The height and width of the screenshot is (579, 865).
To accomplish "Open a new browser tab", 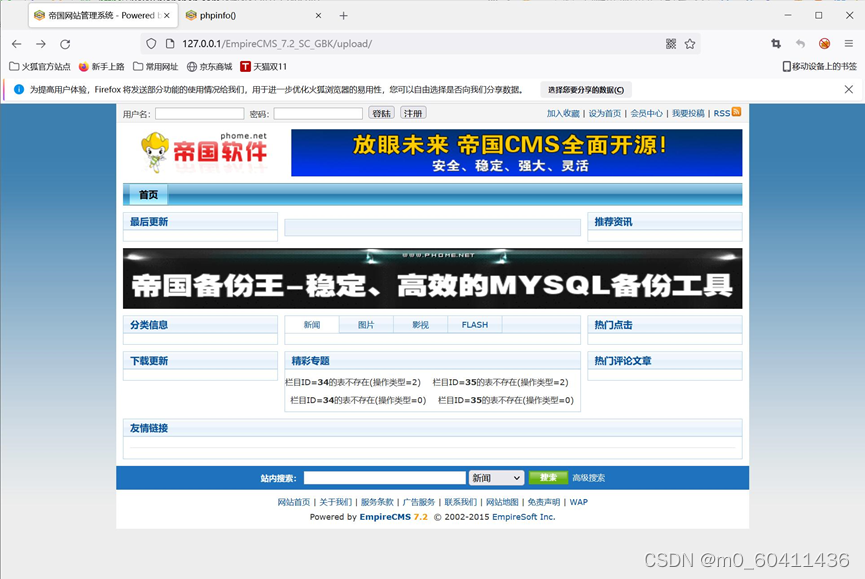I will (x=343, y=16).
